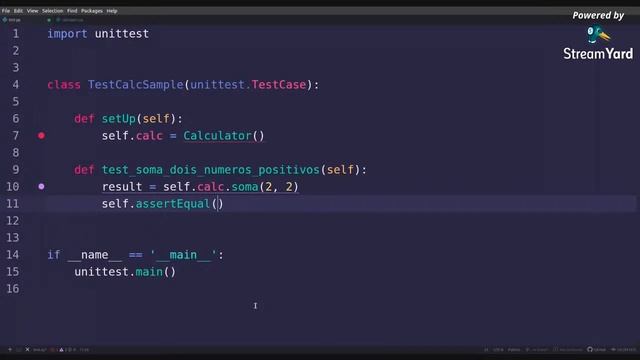
Task: Open the View menu
Action: 32,11
